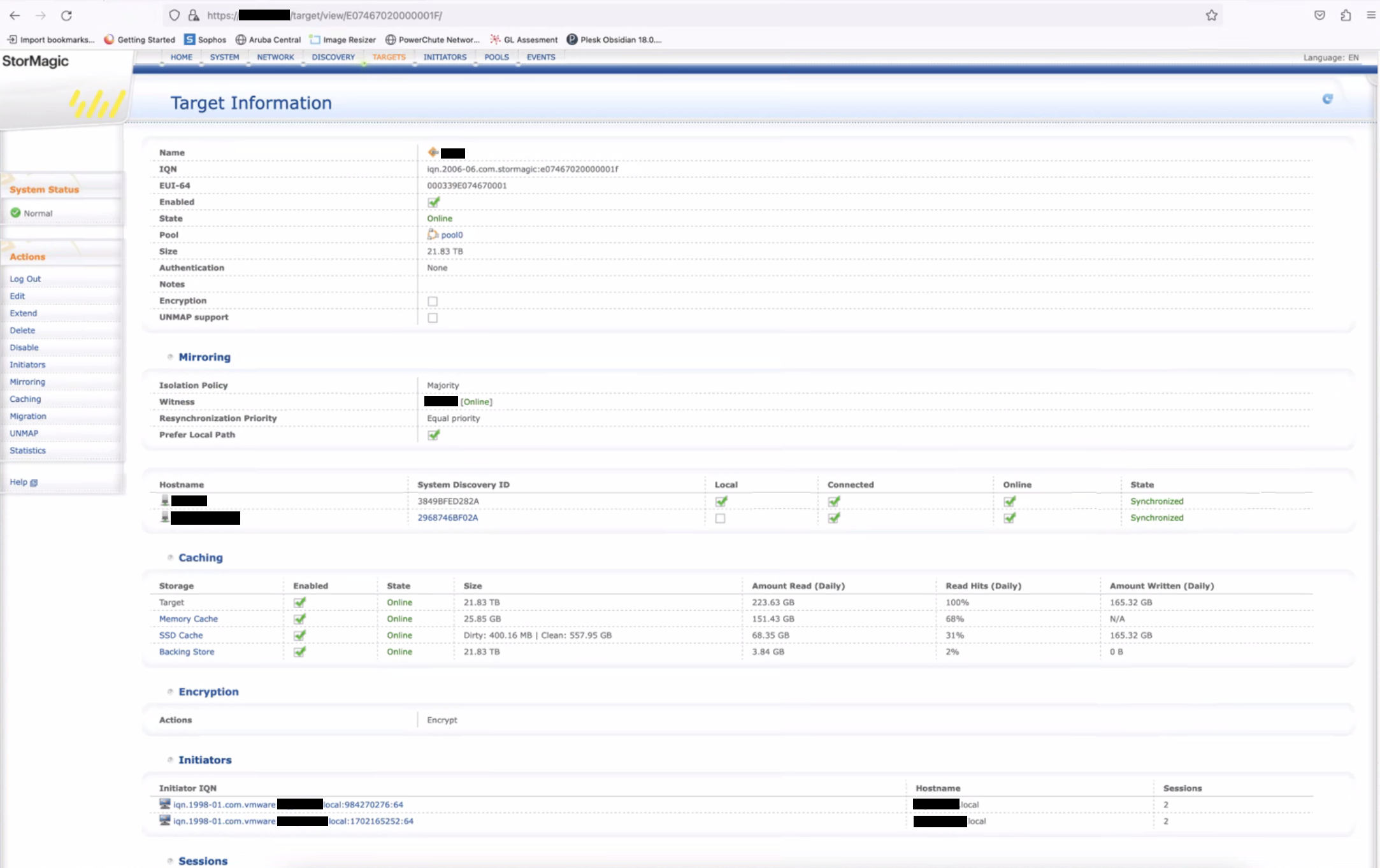
Task: Click Memory Cache Enabled checkmark
Action: (x=299, y=618)
